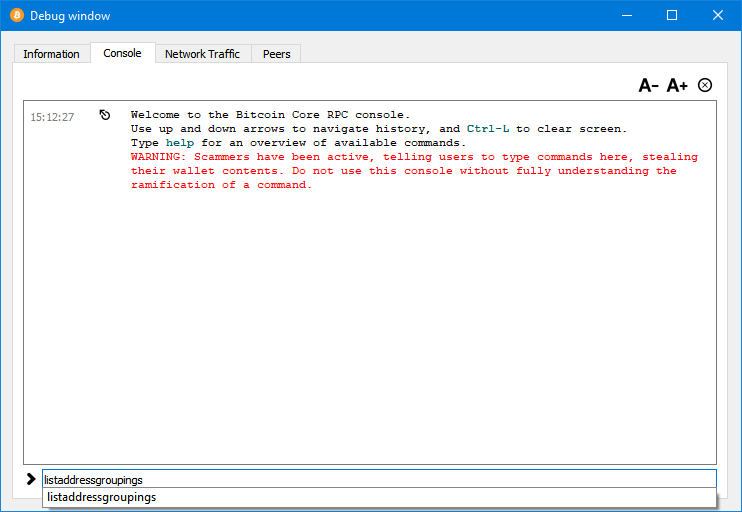Select the Console tab
Viewport: 742px width, 512px height.
point(122,53)
